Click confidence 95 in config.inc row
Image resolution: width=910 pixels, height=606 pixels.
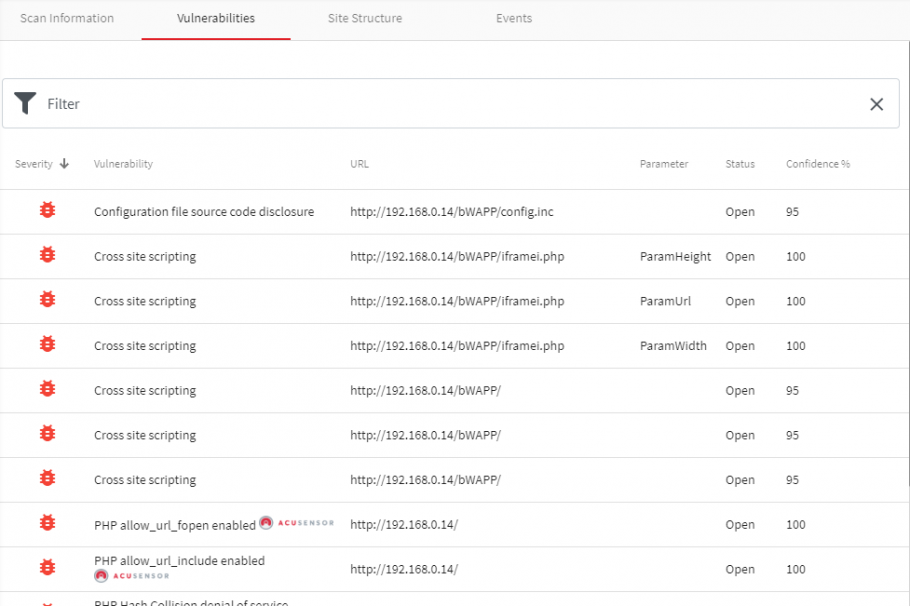[x=792, y=212]
